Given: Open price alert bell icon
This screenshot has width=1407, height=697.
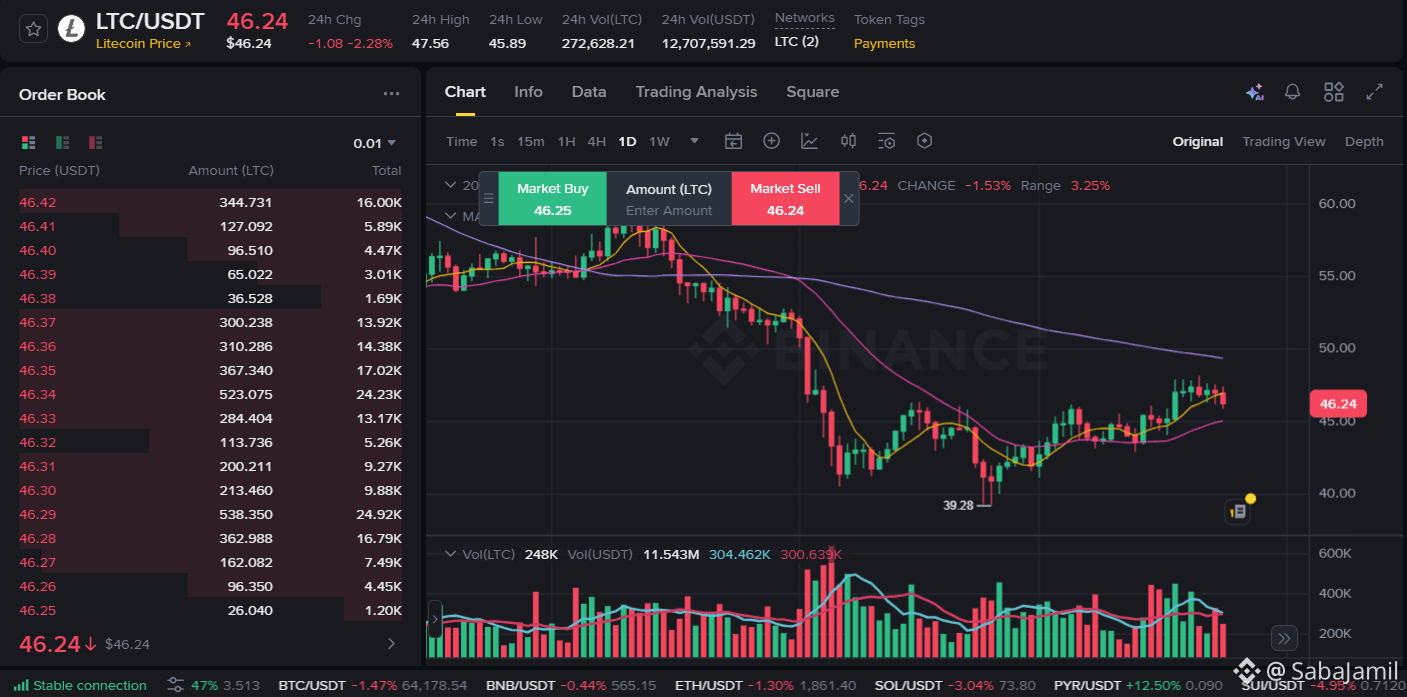Looking at the screenshot, I should (x=1292, y=92).
